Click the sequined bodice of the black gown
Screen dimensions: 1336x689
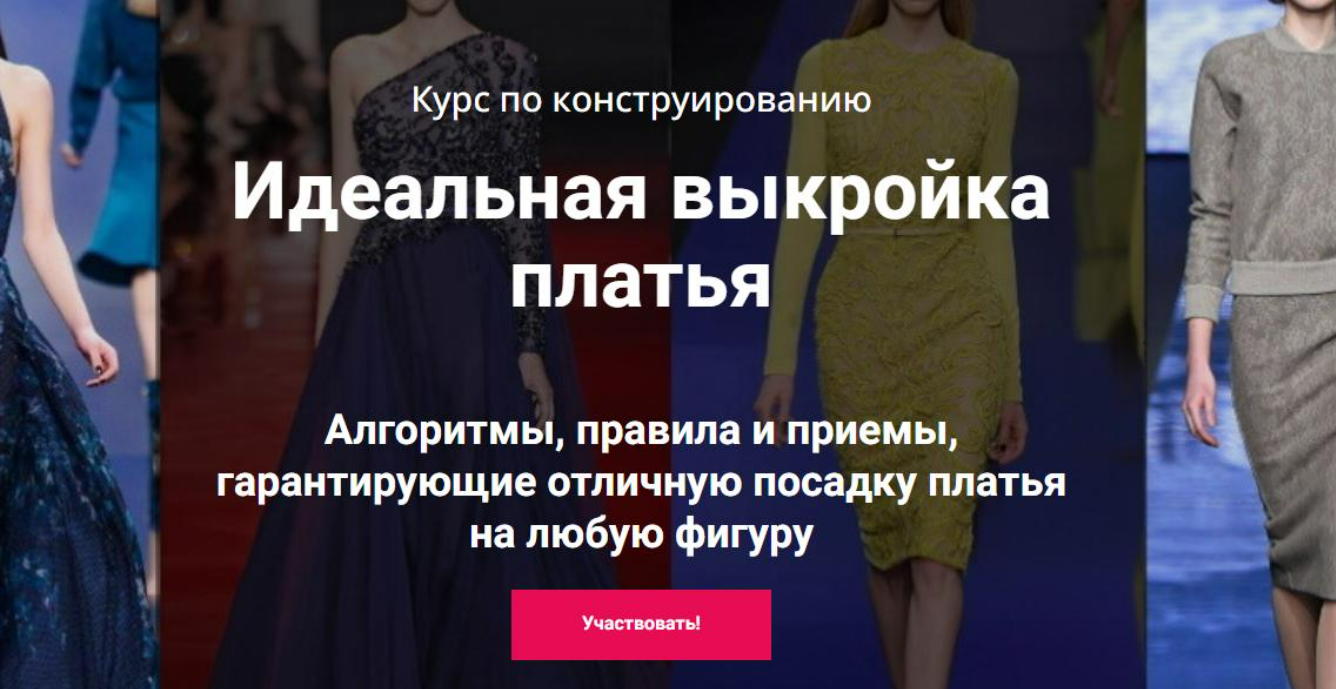440,140
